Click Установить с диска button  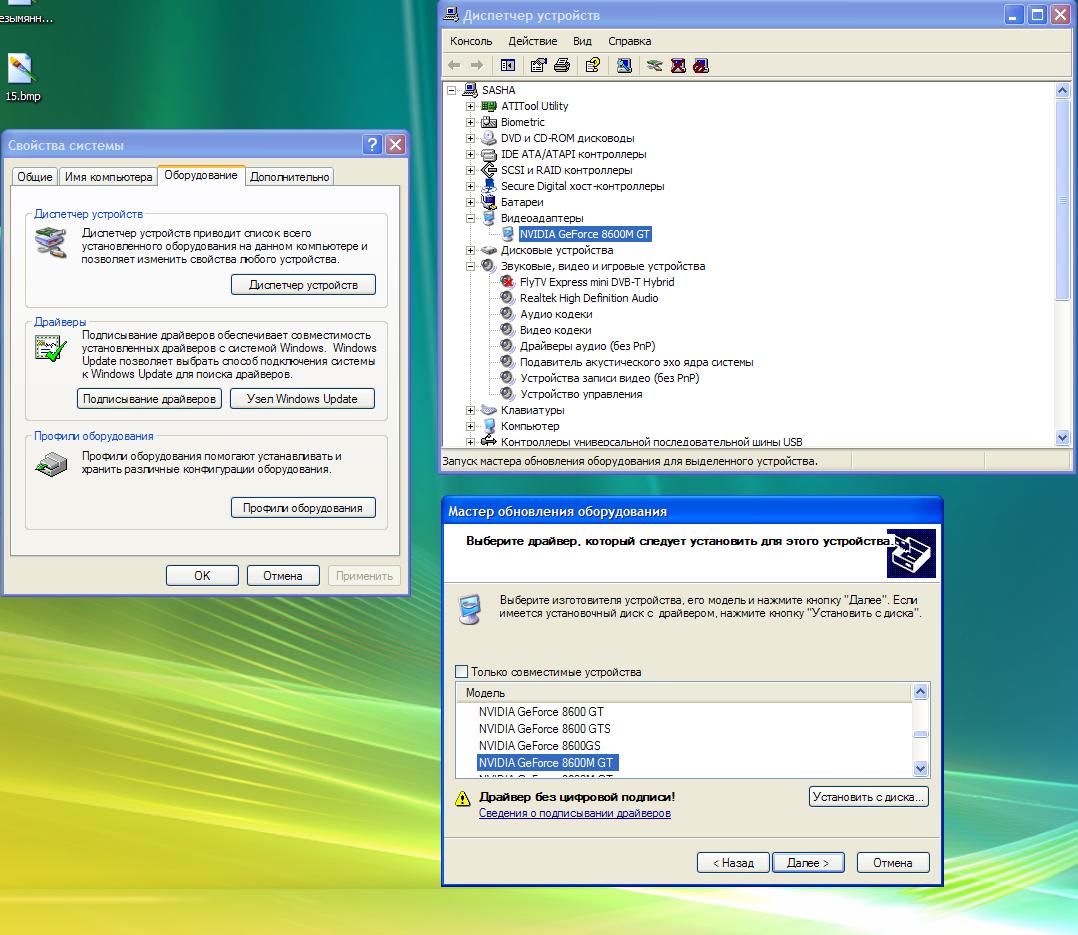tap(869, 797)
